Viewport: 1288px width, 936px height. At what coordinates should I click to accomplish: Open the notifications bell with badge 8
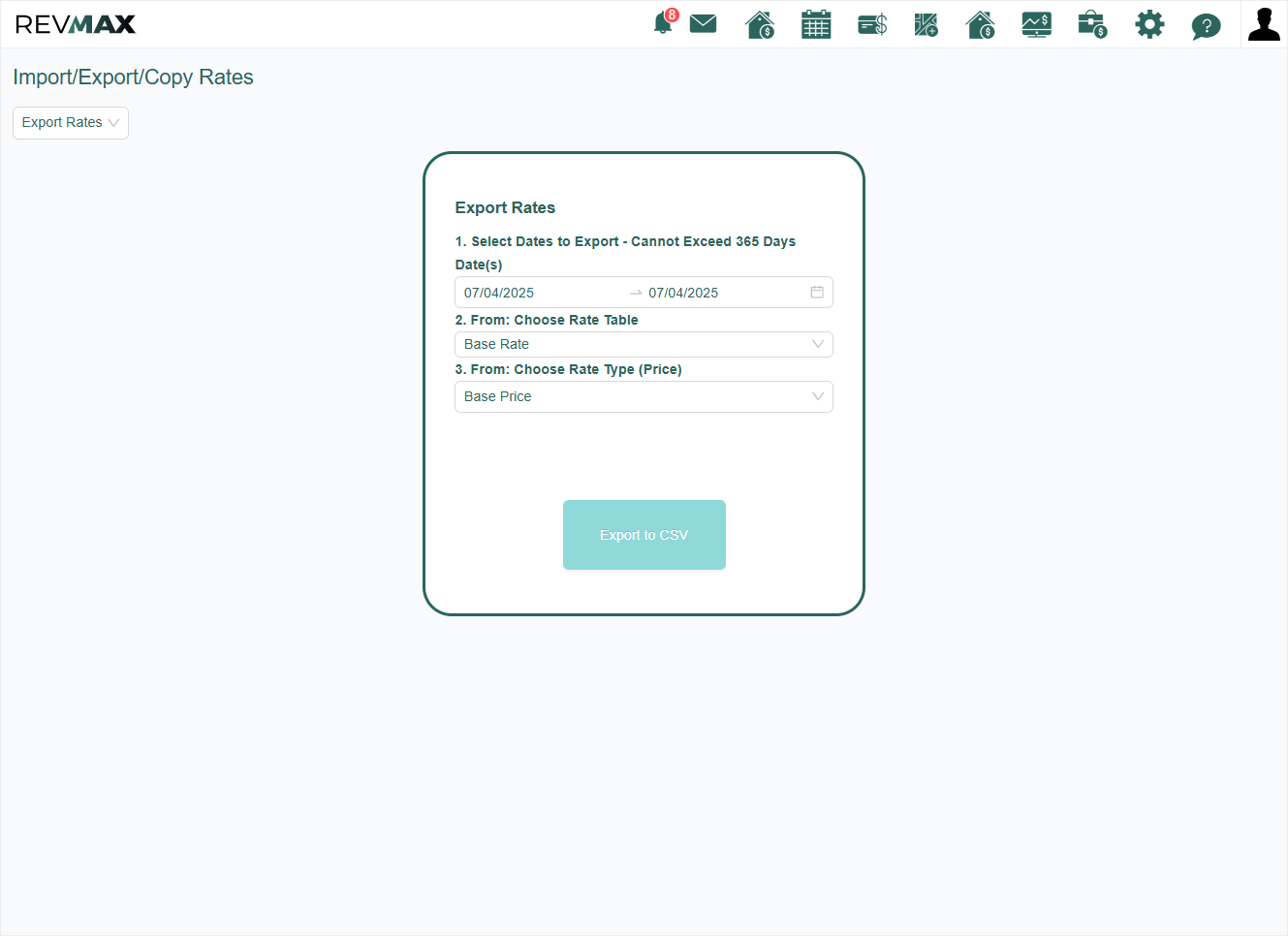665,23
